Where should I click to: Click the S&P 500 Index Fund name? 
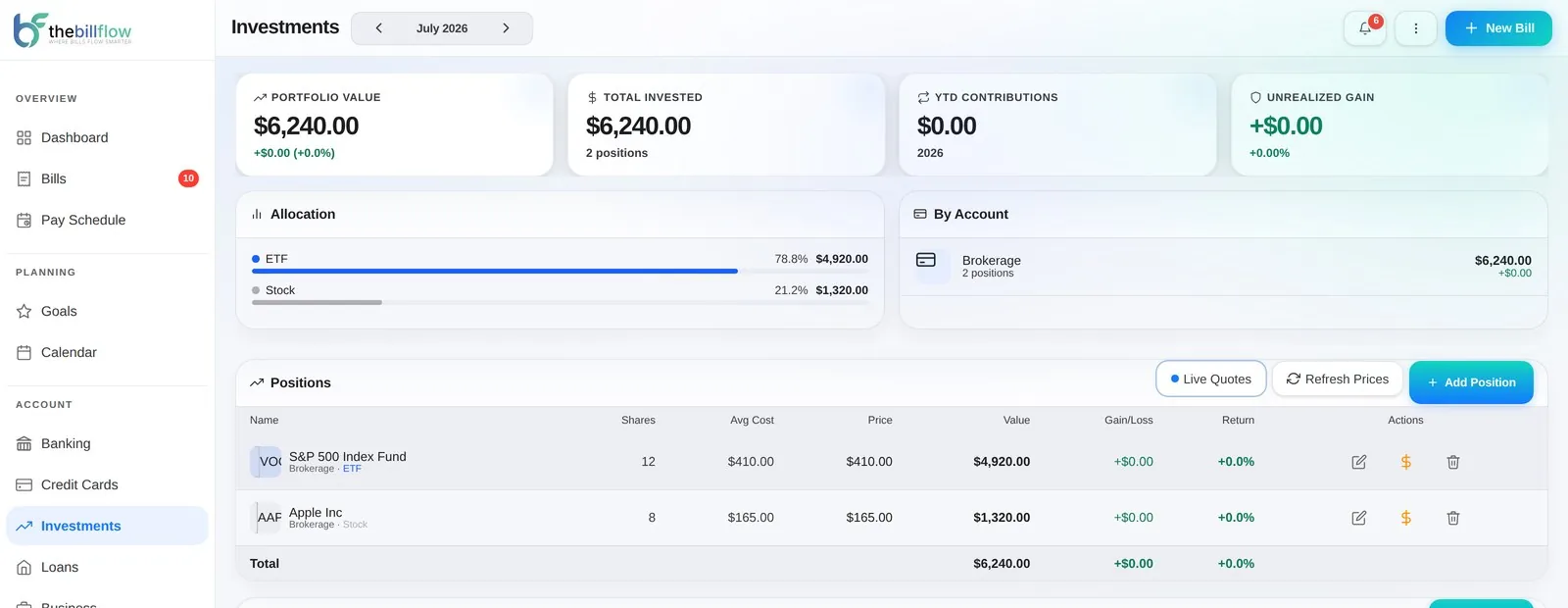pyautogui.click(x=348, y=457)
